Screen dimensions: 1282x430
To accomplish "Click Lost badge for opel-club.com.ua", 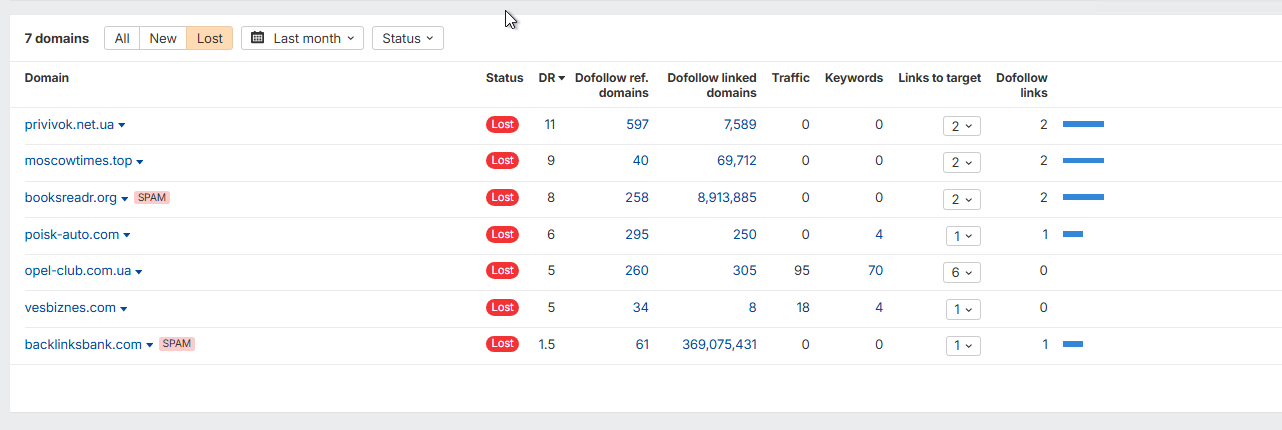I will tap(503, 271).
